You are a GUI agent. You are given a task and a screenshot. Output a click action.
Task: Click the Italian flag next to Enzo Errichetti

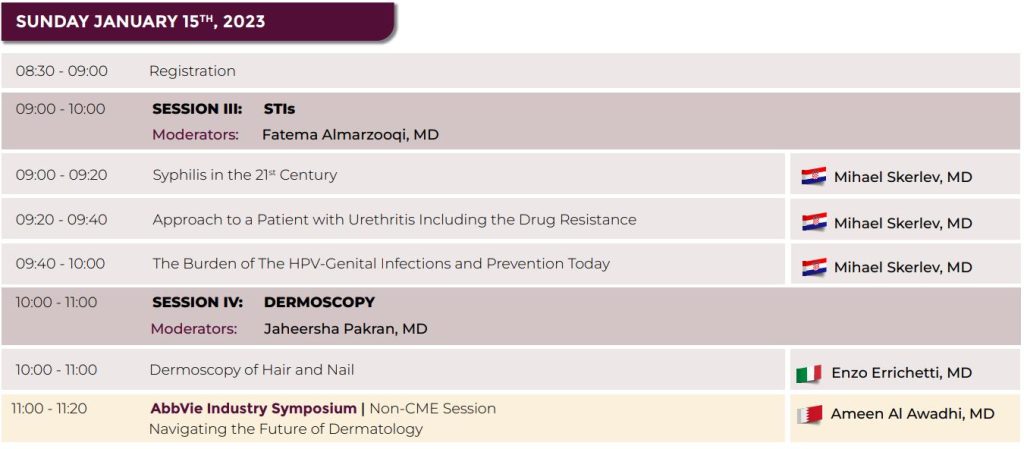pos(808,374)
